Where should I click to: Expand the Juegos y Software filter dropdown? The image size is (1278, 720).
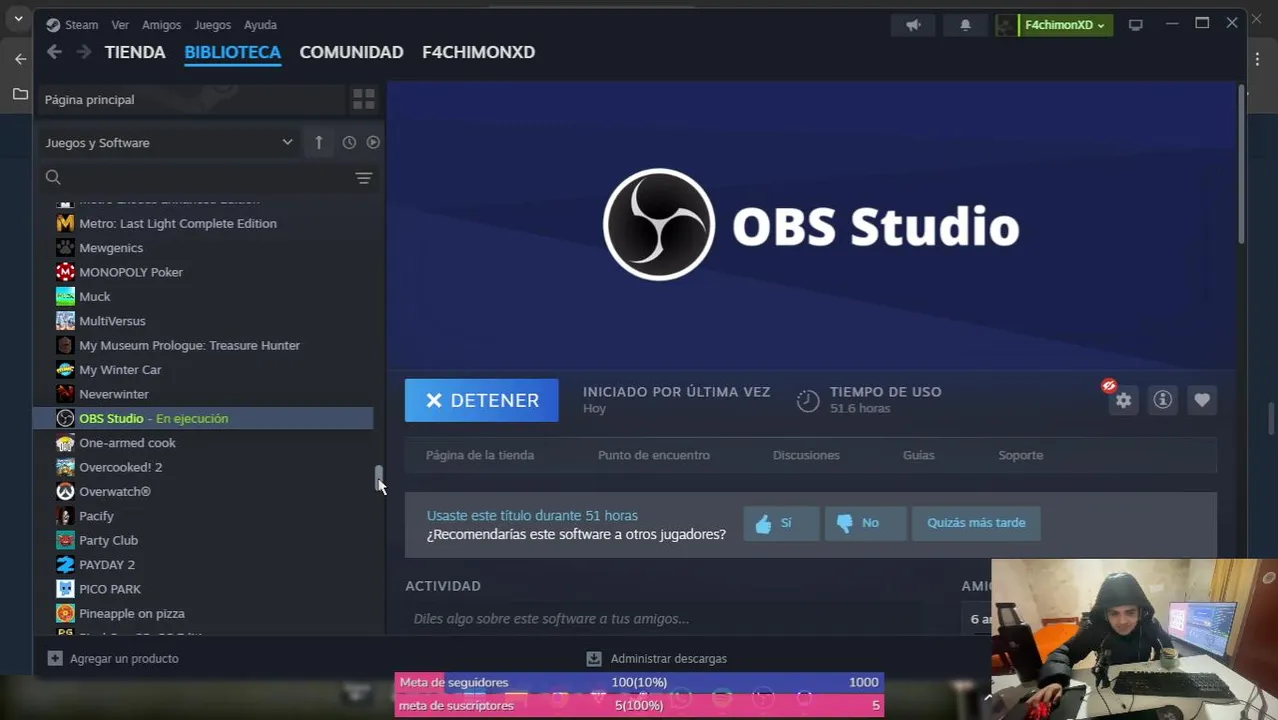pyautogui.click(x=169, y=143)
